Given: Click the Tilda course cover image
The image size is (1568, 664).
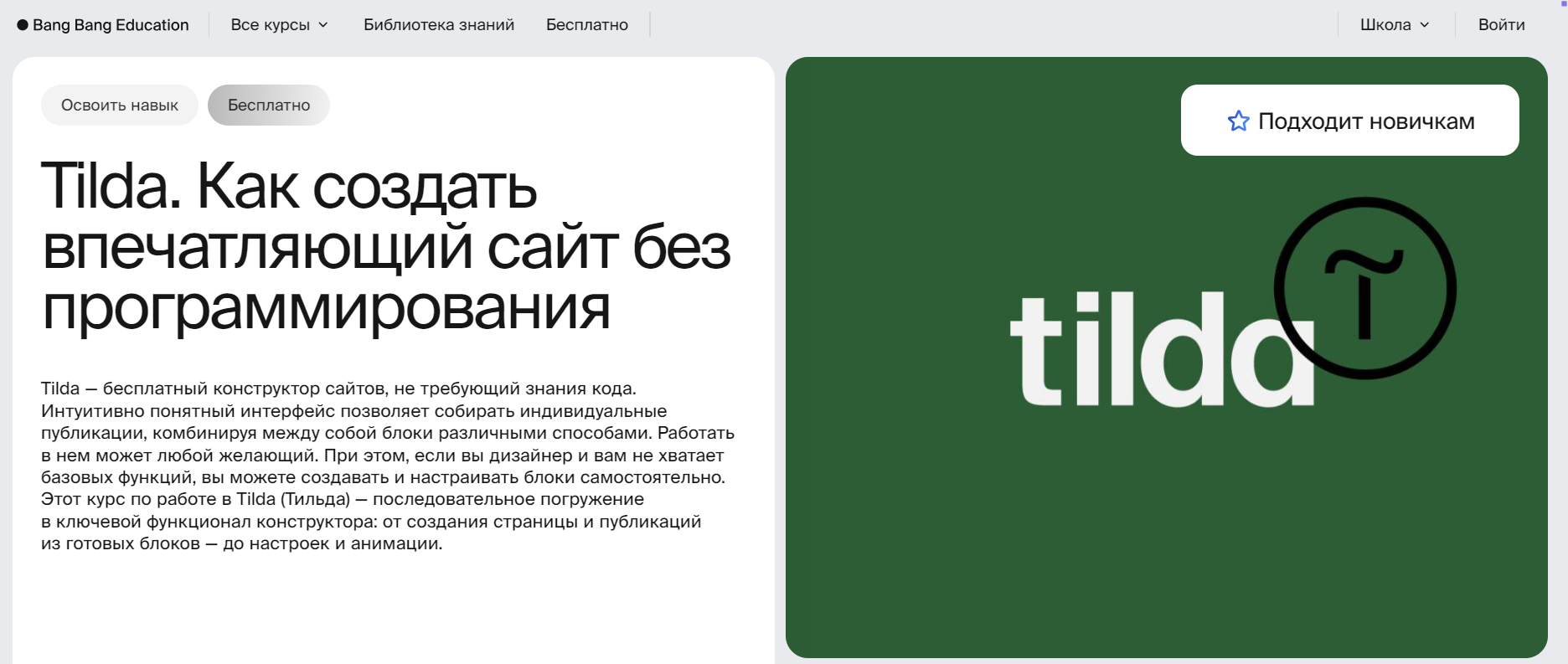Looking at the screenshot, I should point(1166,358).
